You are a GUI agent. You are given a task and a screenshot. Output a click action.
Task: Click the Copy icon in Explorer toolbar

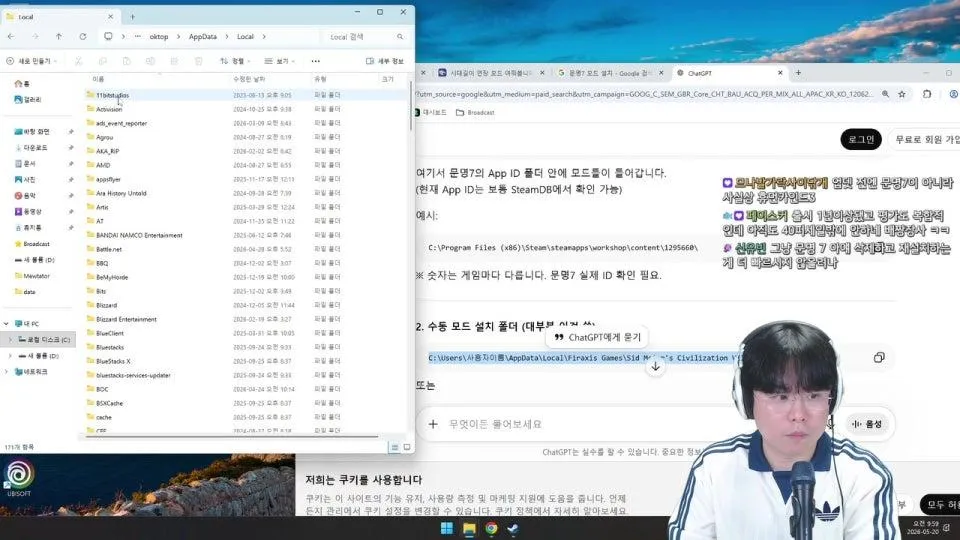tap(102, 61)
